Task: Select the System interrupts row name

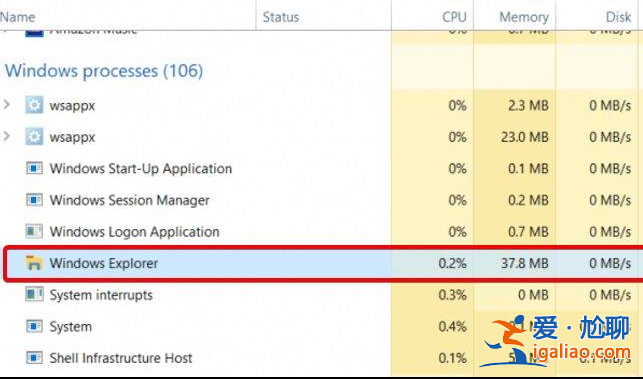Action: pyautogui.click(x=101, y=295)
